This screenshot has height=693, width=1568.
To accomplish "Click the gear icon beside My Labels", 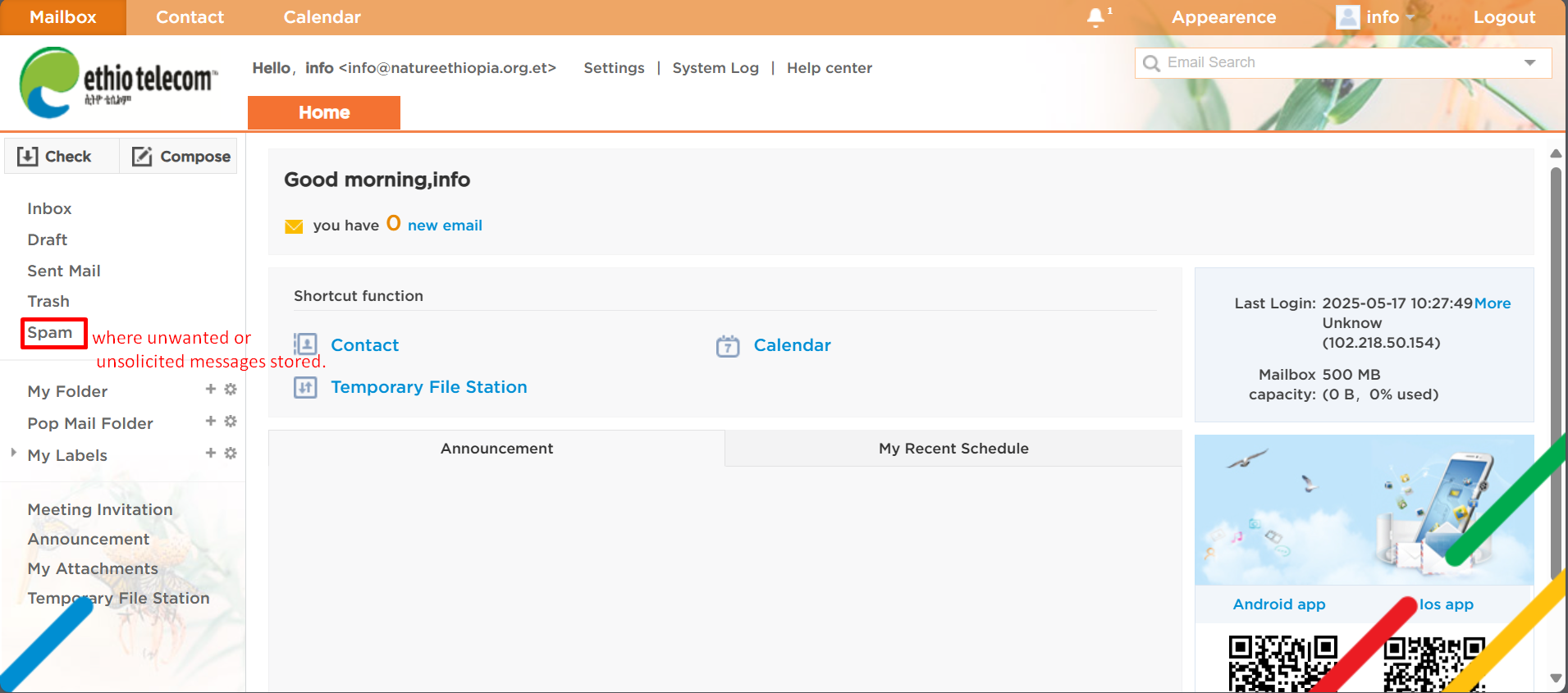I will (x=231, y=454).
